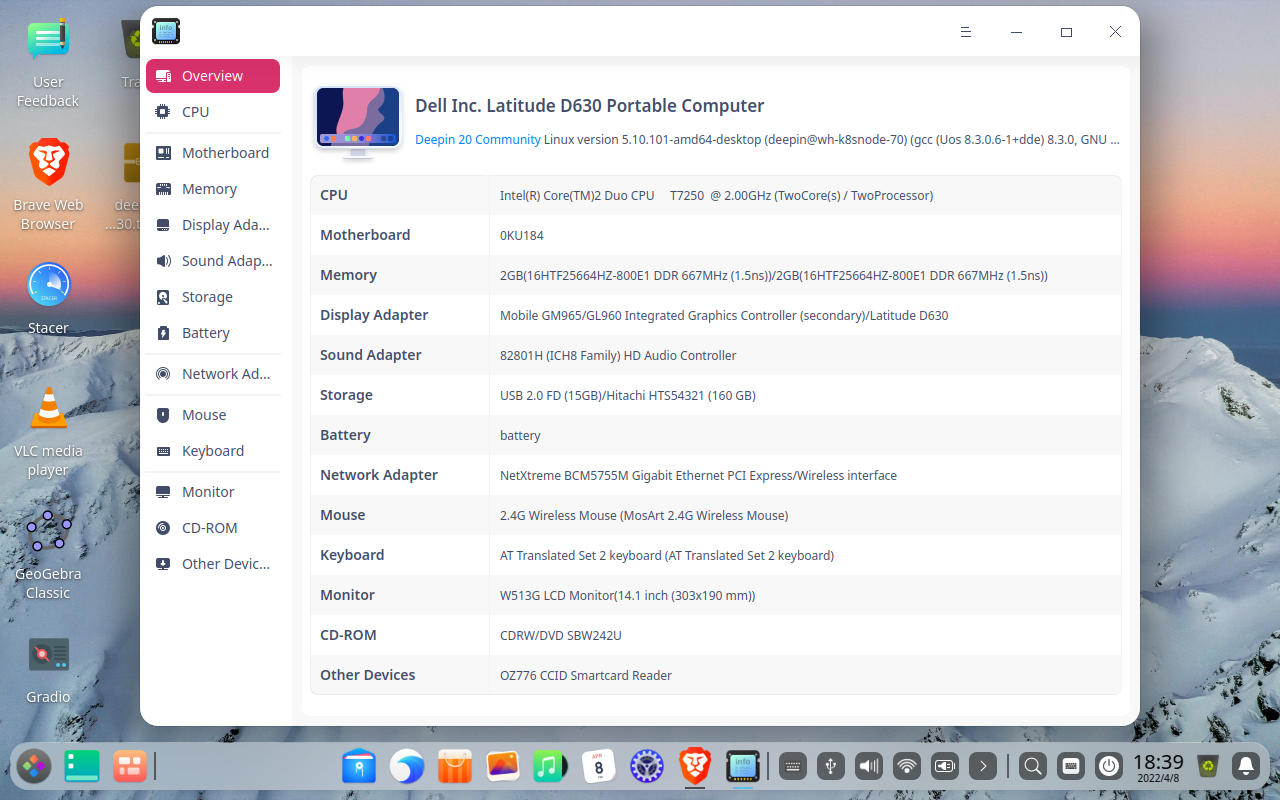Select Network Adapter in the sidebar
The image size is (1280, 800).
(213, 374)
